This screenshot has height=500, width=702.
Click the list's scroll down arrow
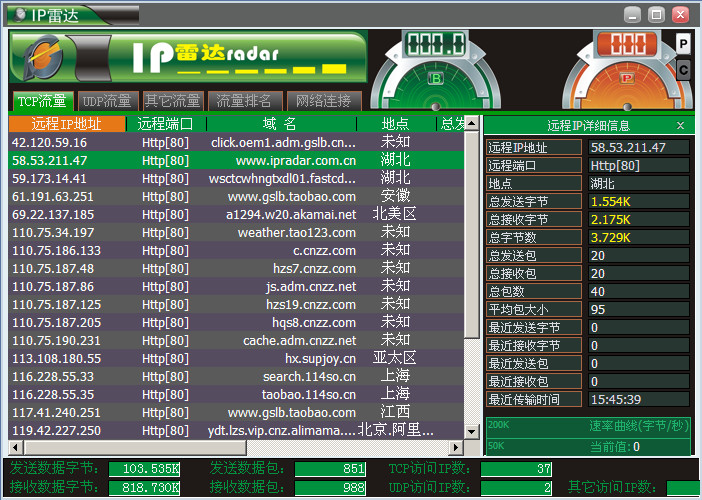point(471,432)
